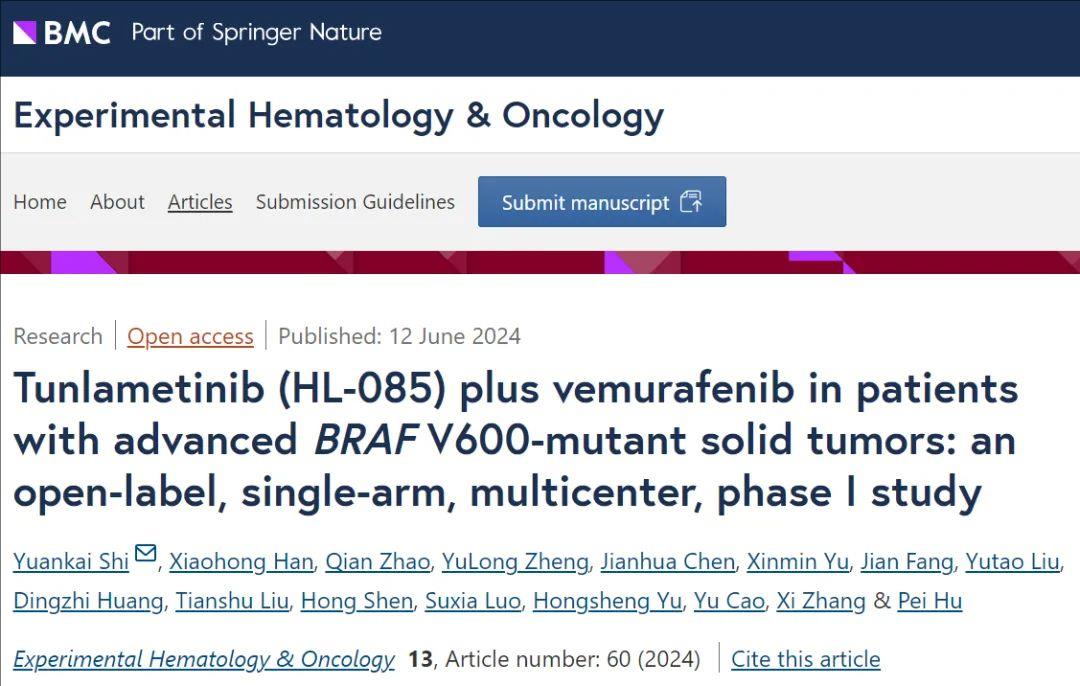The width and height of the screenshot is (1080, 686).
Task: Open author Yuankai Shi's profile link
Action: pyautogui.click(x=71, y=561)
